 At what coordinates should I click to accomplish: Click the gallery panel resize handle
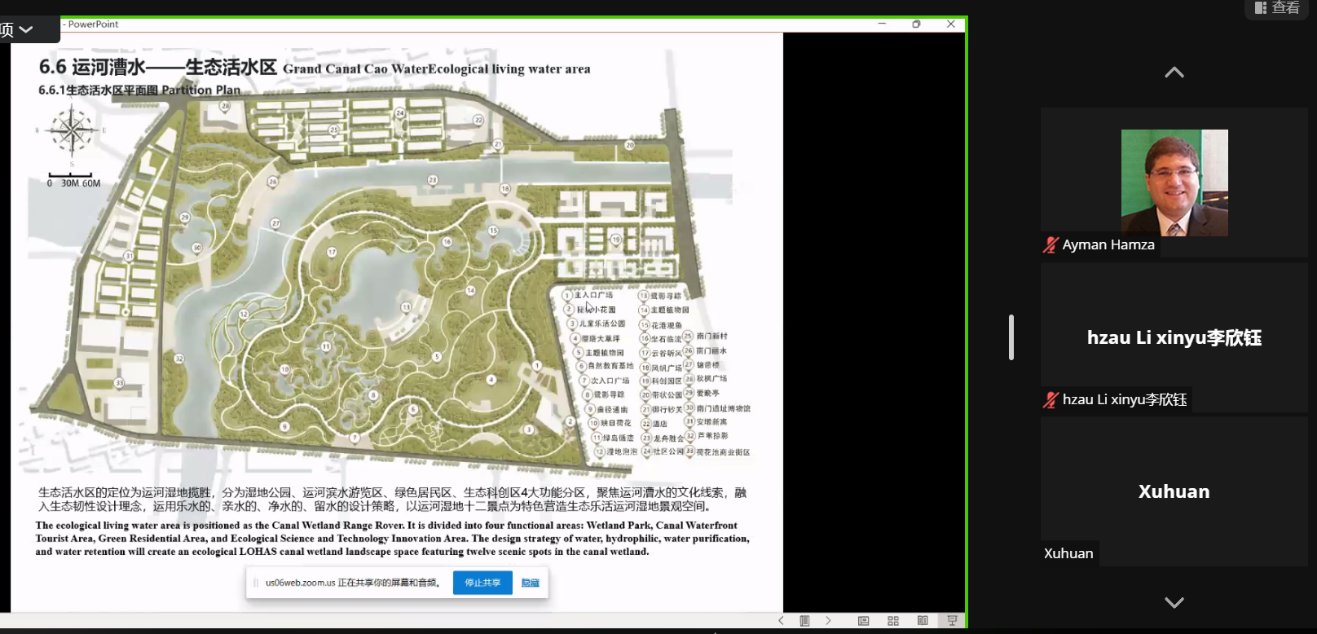click(1011, 337)
